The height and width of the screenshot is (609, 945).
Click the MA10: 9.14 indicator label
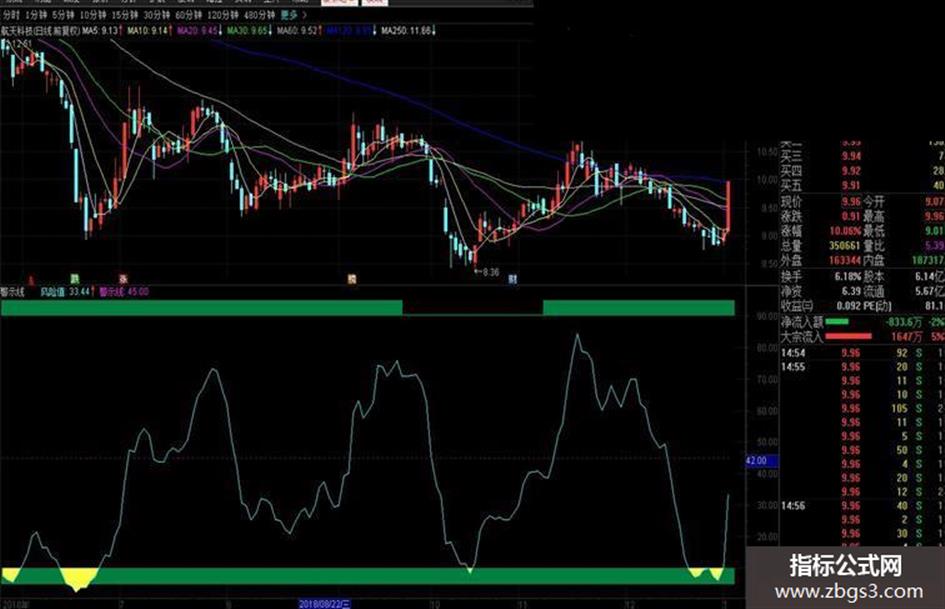point(150,30)
